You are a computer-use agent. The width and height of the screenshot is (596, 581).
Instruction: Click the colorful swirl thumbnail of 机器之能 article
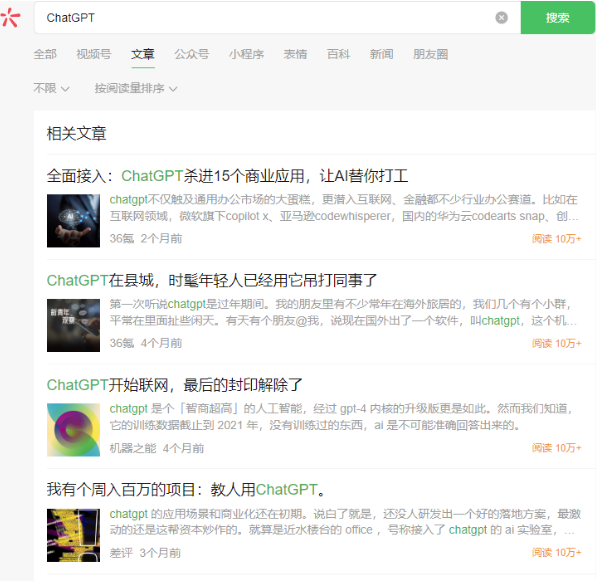(x=73, y=430)
